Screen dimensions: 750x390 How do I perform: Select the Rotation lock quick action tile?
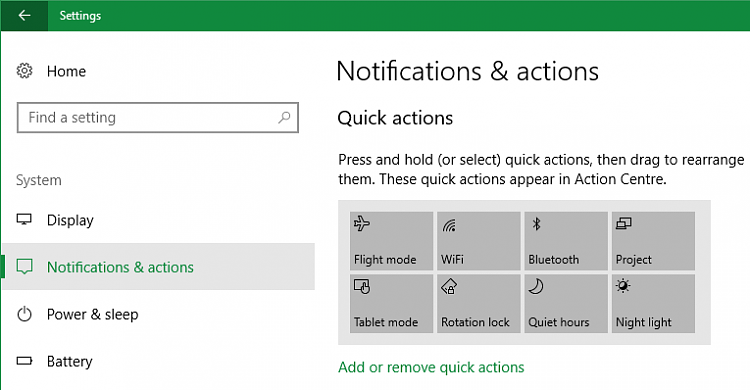[x=479, y=303]
